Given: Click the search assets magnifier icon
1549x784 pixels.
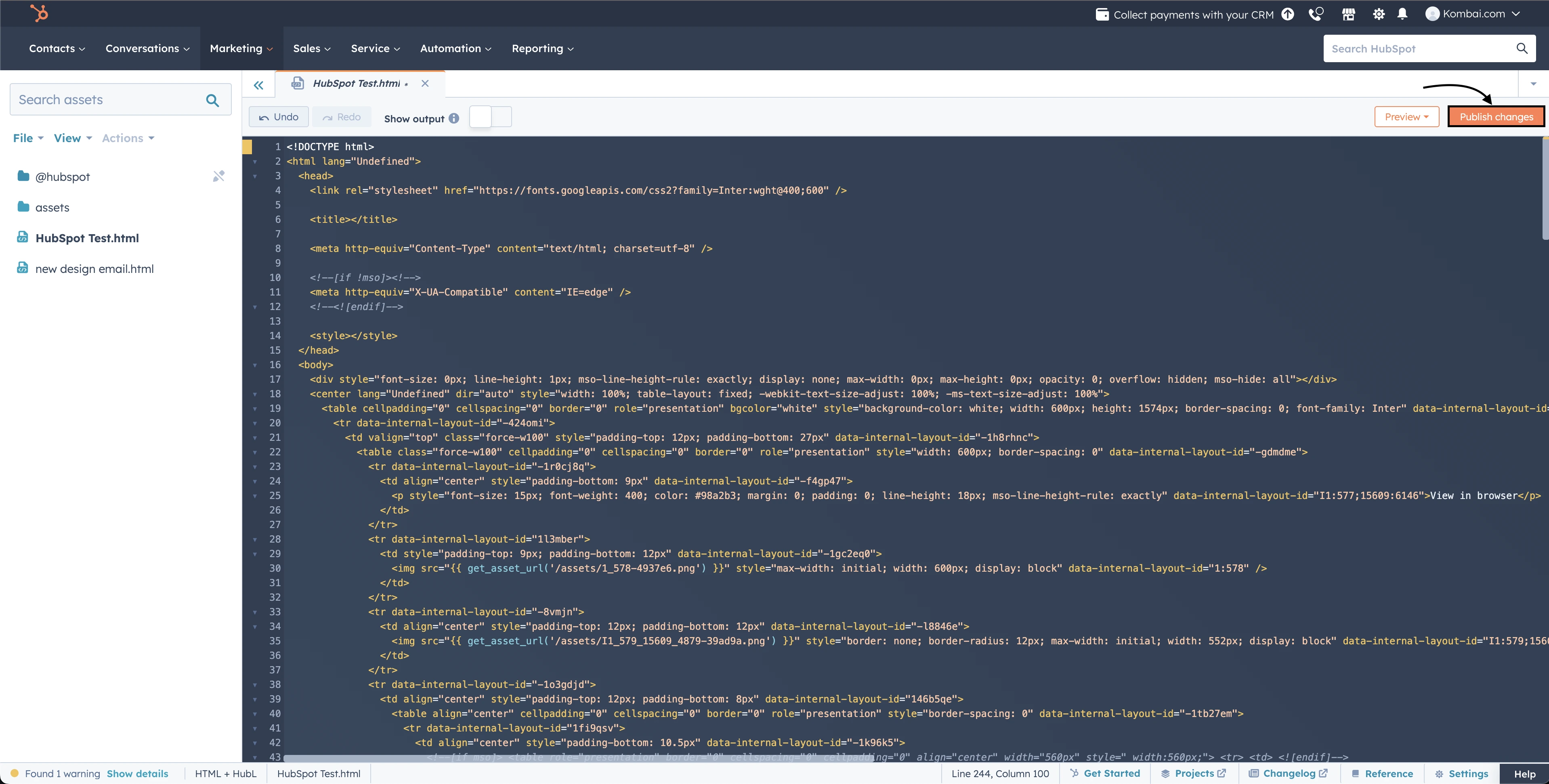Looking at the screenshot, I should click(212, 100).
